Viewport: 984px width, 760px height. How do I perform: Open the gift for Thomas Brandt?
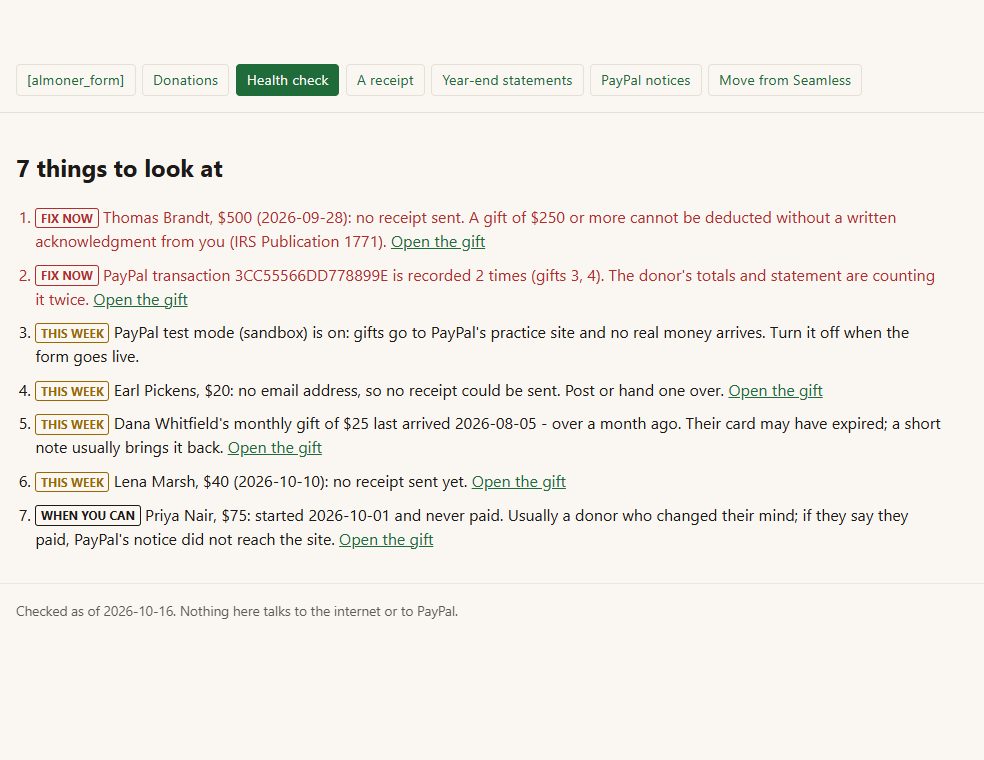click(x=438, y=242)
